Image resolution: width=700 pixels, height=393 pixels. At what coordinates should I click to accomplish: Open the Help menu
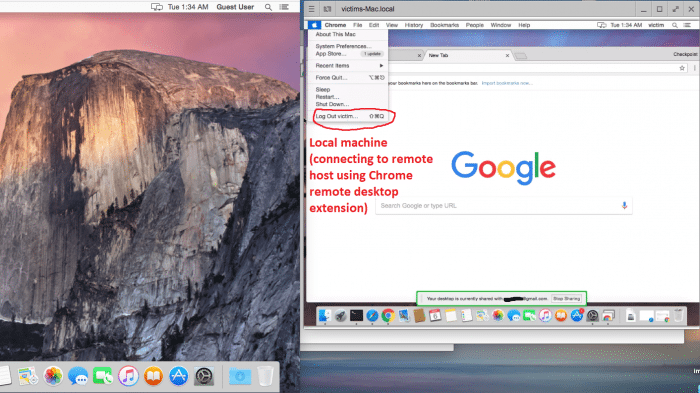(524, 25)
